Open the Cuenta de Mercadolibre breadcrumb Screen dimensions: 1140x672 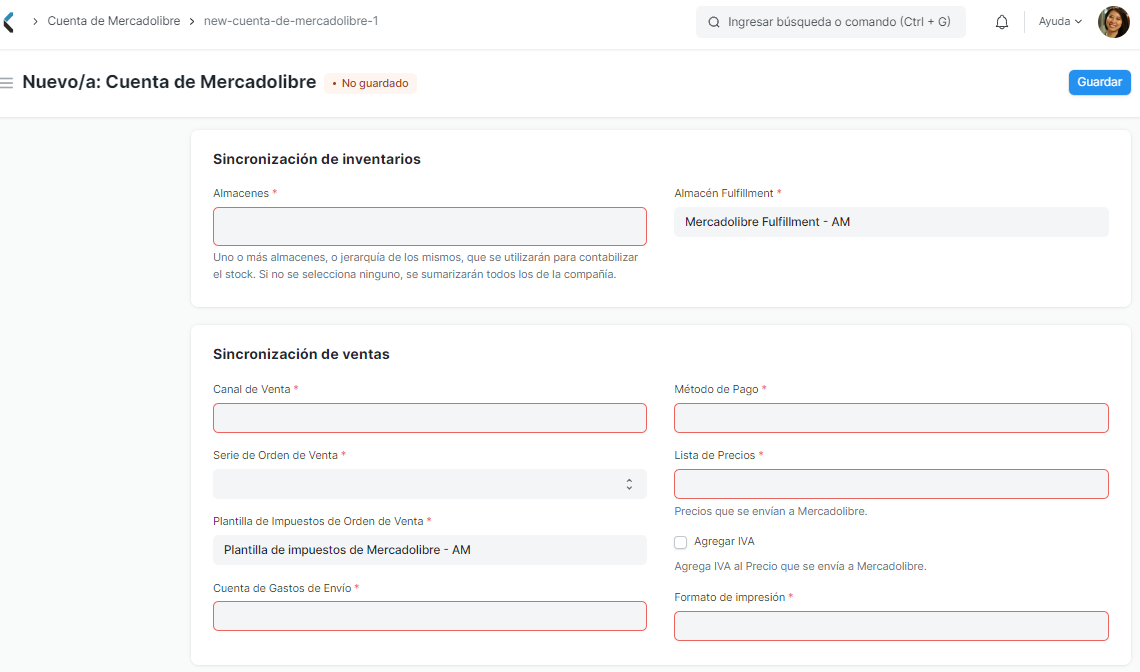(x=113, y=21)
